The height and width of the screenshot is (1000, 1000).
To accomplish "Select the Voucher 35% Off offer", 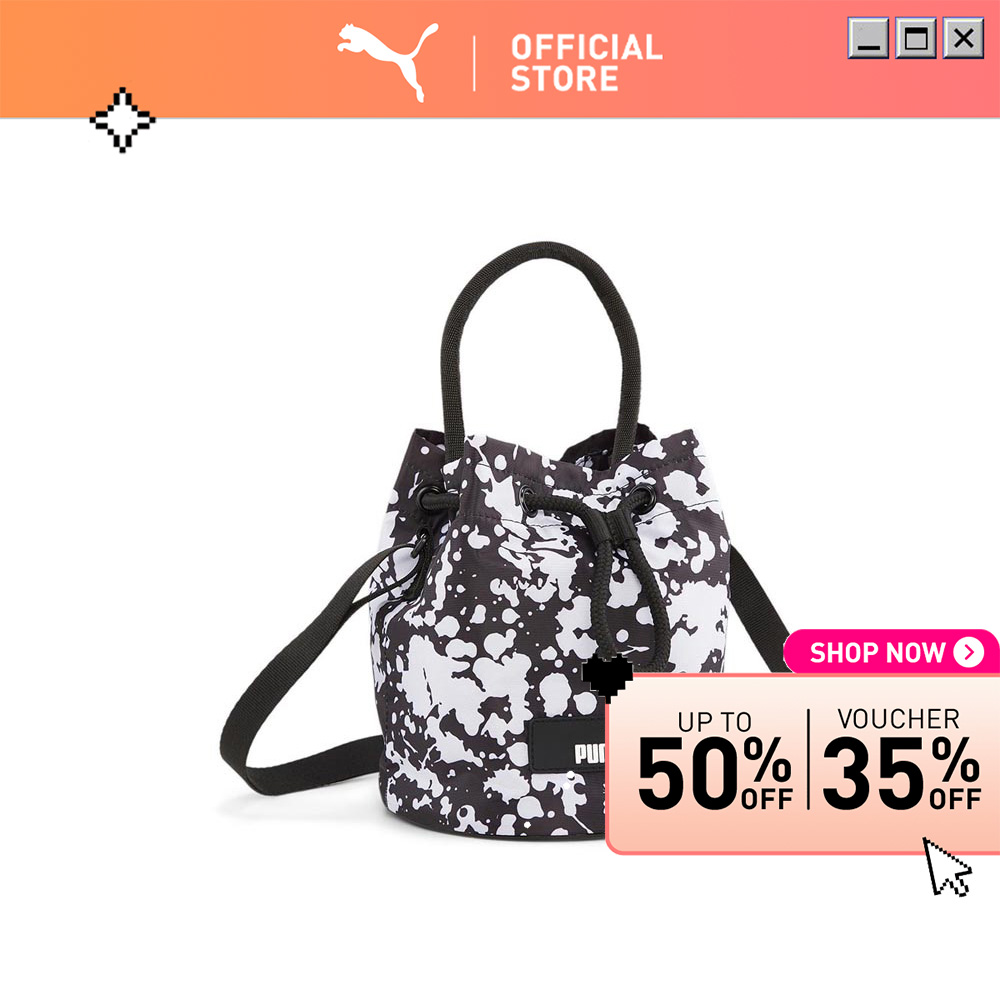I will 901,759.
